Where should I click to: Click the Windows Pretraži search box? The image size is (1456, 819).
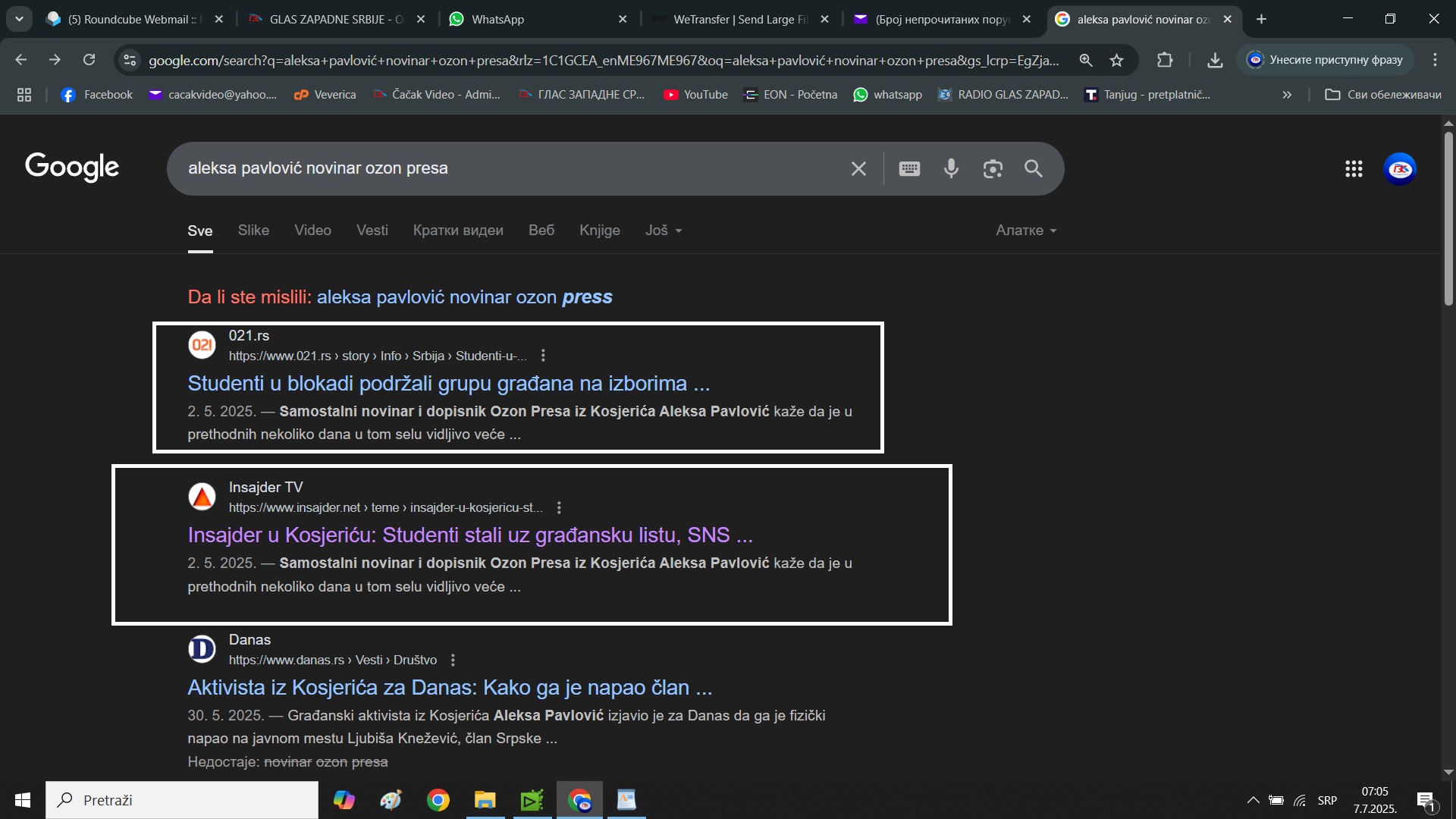[x=182, y=800]
